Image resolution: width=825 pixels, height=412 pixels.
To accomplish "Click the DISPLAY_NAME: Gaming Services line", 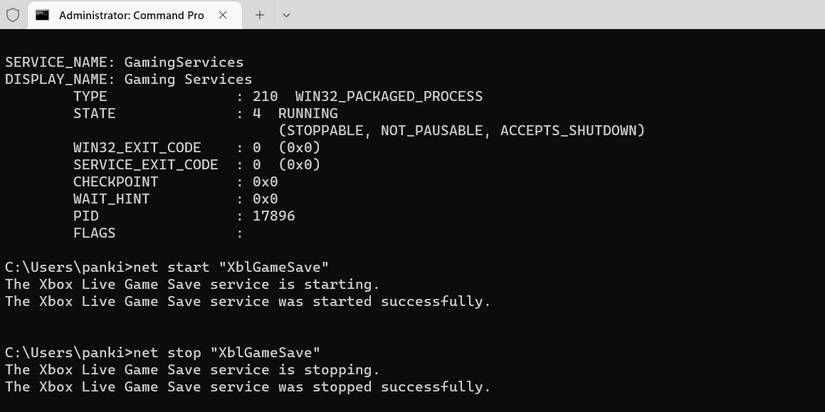I will [x=128, y=79].
